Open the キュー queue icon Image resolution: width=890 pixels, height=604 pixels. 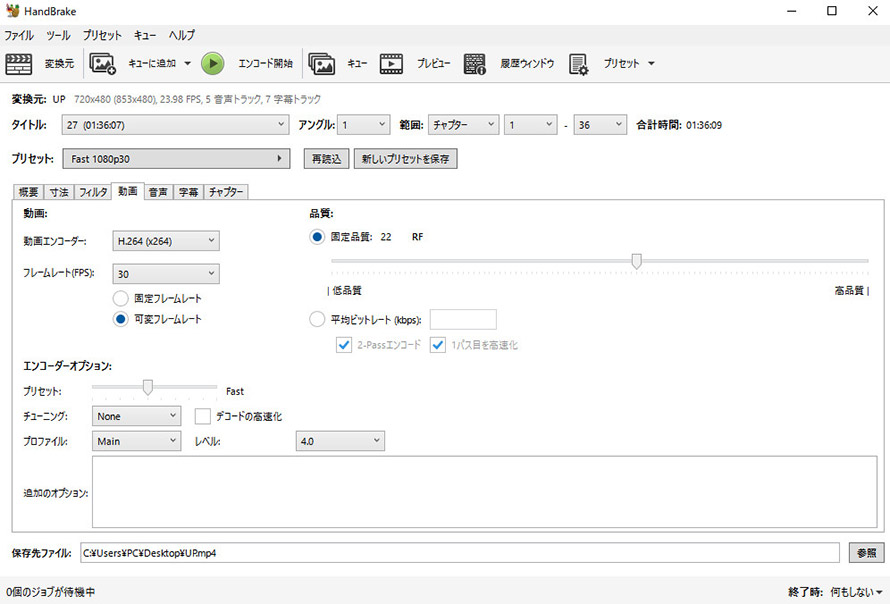point(321,64)
